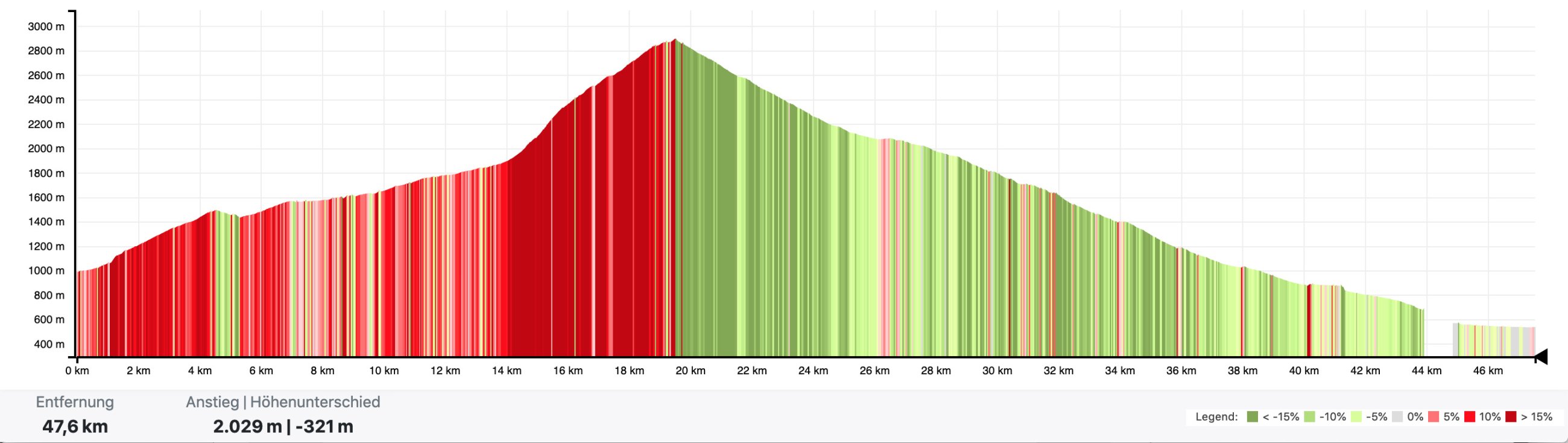Select the light green -5% legend swatch
This screenshot has height=443, width=1568.
(x=1356, y=417)
